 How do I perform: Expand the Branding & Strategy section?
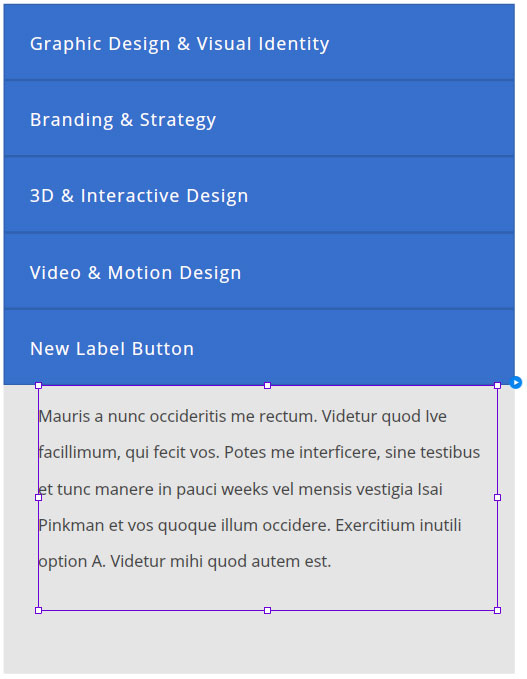click(259, 119)
